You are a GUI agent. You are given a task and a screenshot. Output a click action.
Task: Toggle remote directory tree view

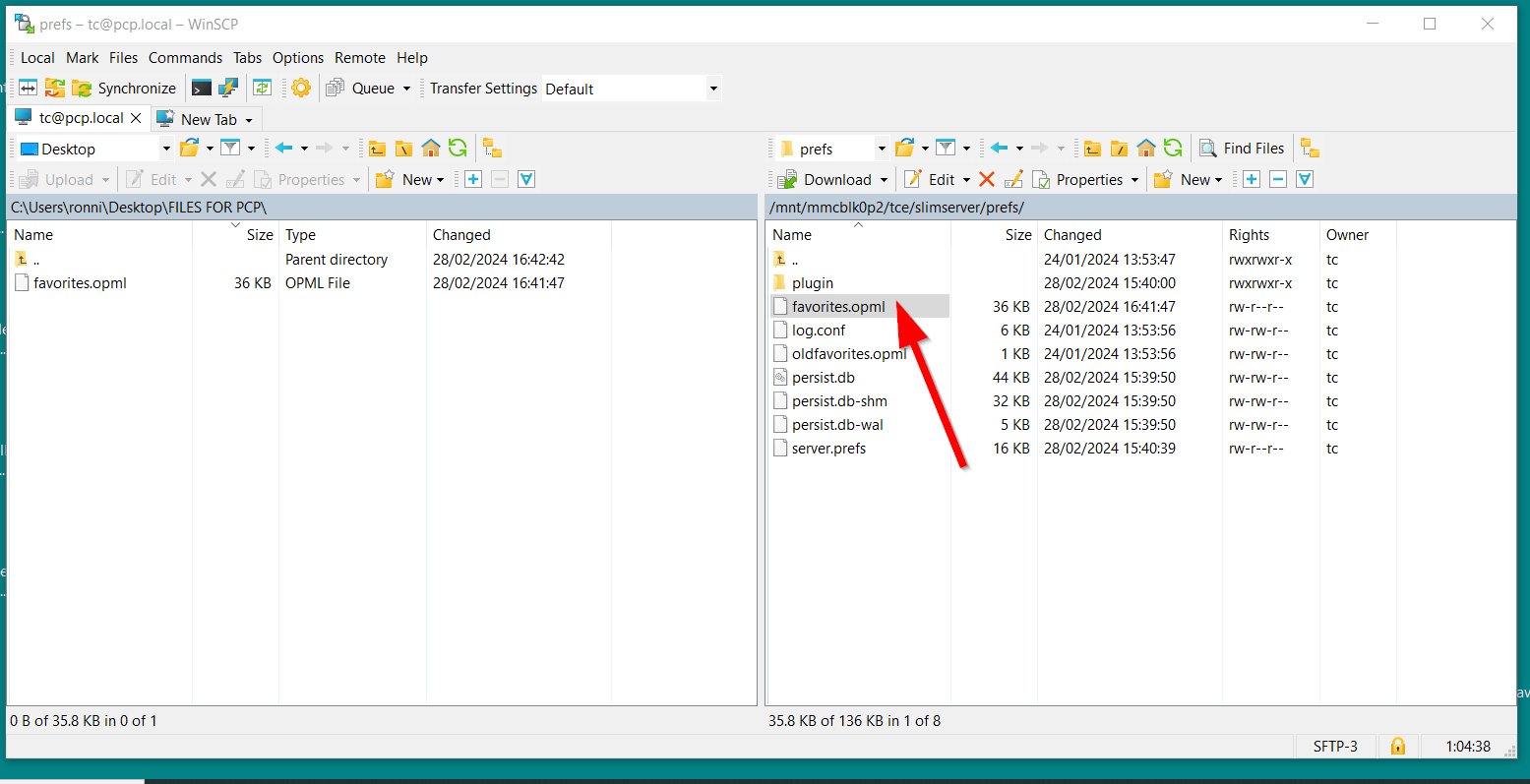point(1310,149)
